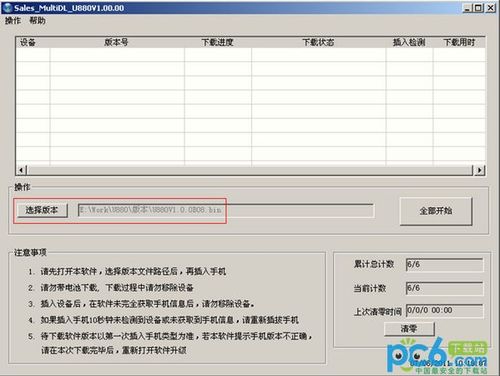Click the 下载进度 column header
This screenshot has width=500, height=376.
[218, 42]
